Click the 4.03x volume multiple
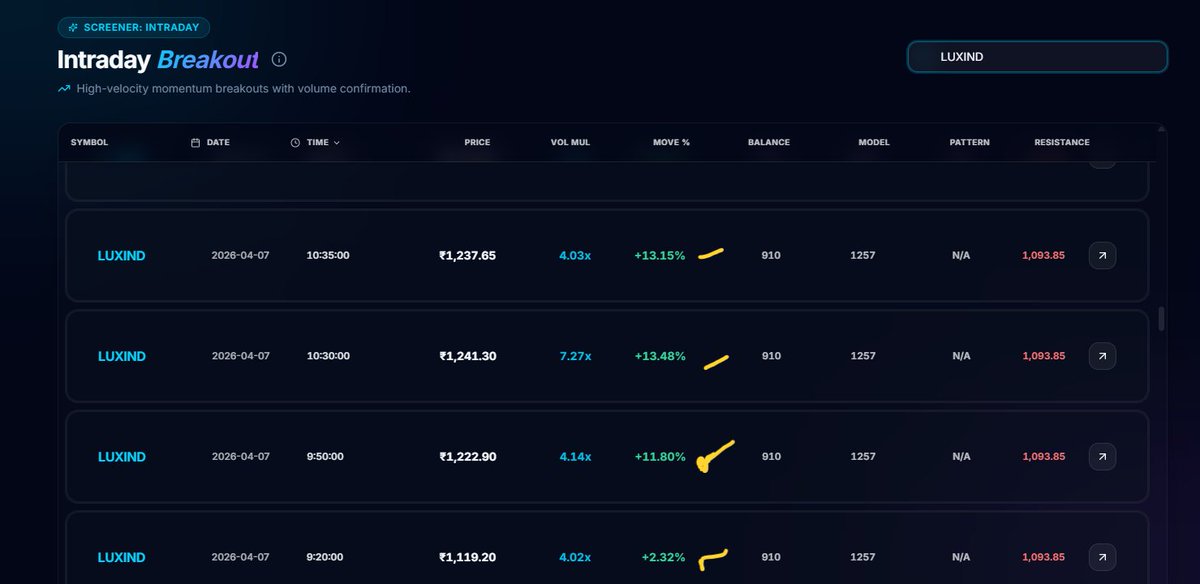1200x584 pixels. click(x=575, y=256)
